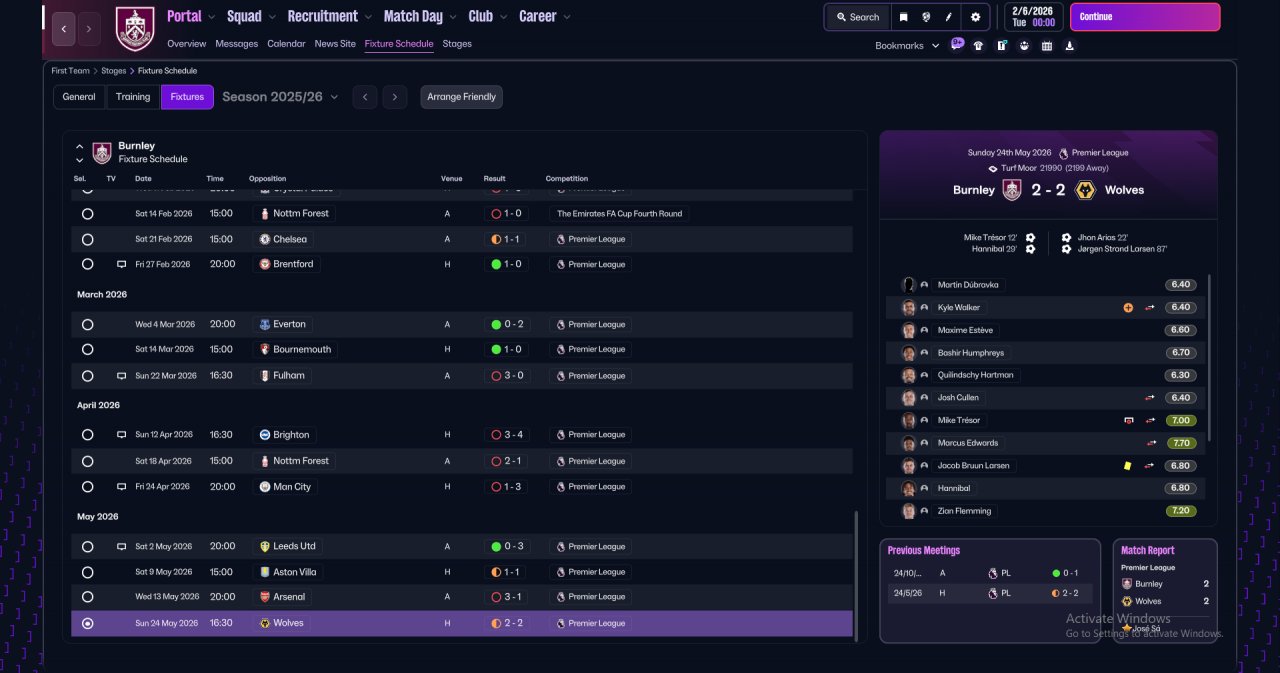Viewport: 1280px width, 673px height.
Task: Select the Fulham fixture radio button
Action: click(87, 376)
